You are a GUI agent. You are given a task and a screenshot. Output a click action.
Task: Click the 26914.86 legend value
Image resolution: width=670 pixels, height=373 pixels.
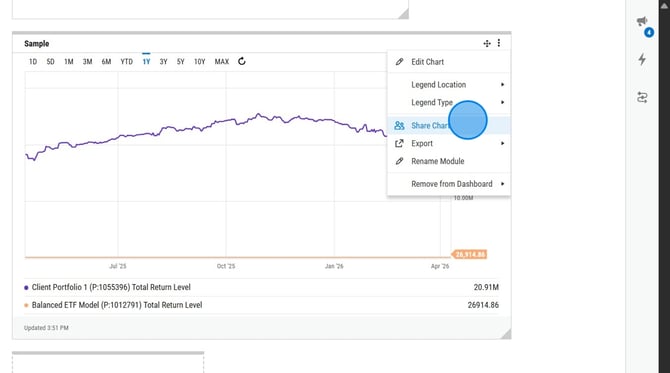pos(483,305)
